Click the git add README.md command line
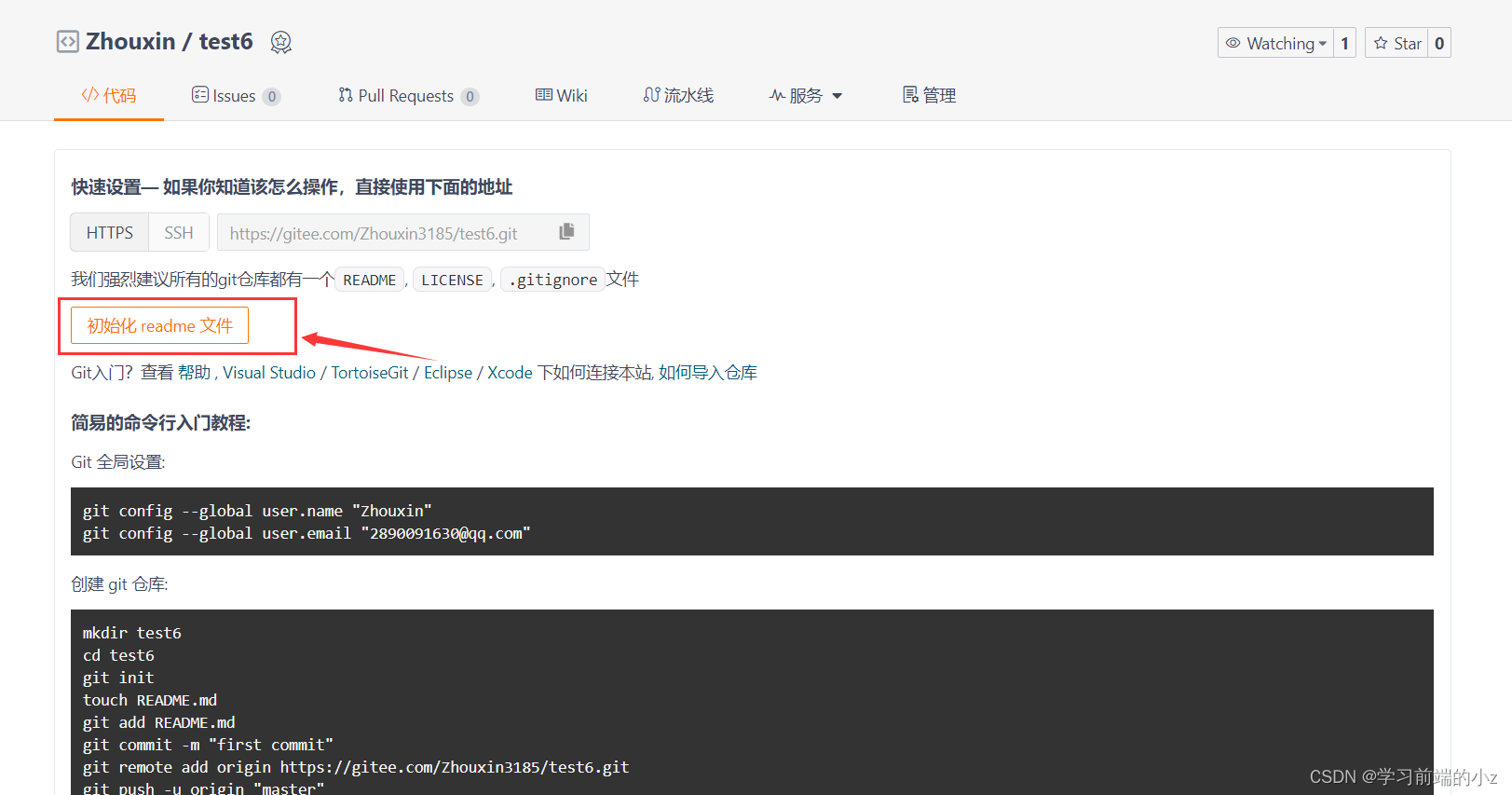This screenshot has width=1512, height=795. click(x=159, y=722)
